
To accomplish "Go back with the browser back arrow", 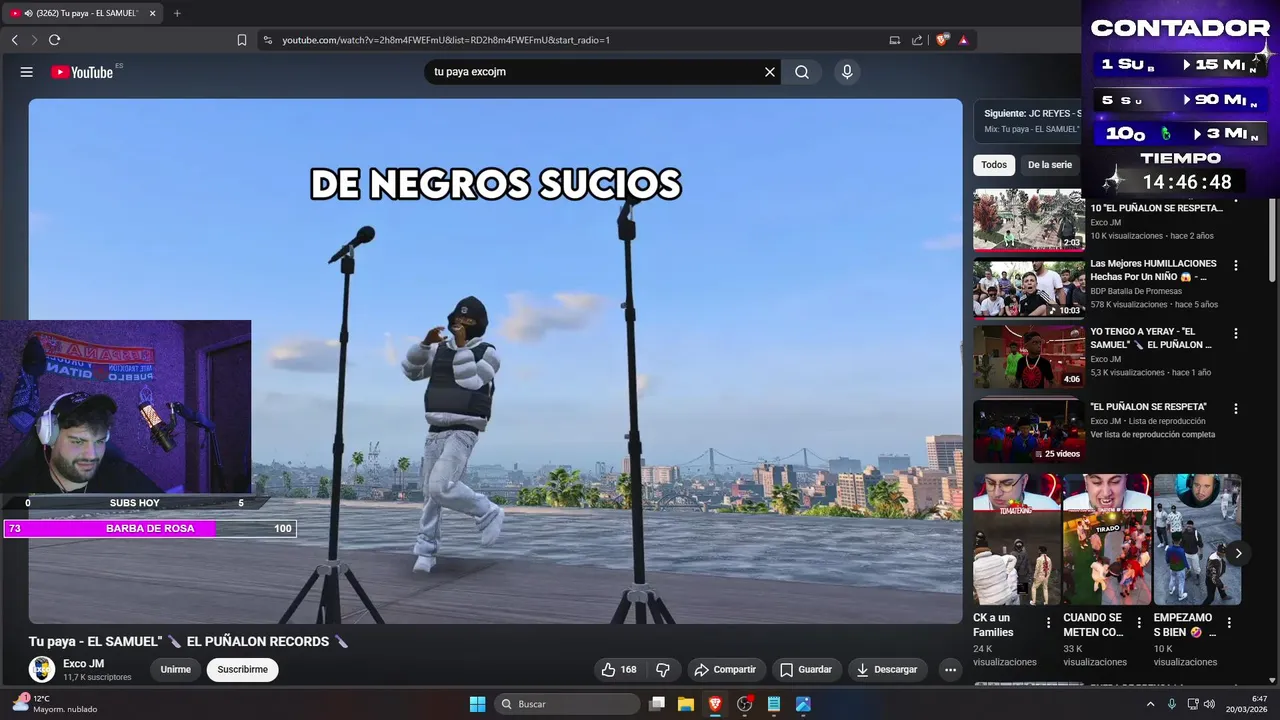I will 15,40.
